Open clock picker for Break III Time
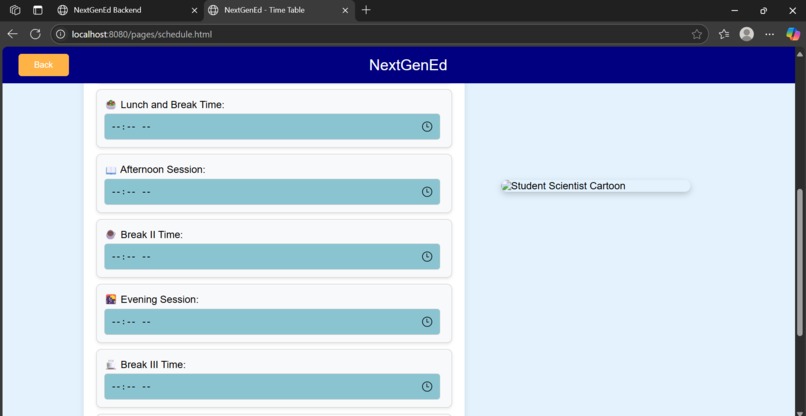806x416 pixels. pyautogui.click(x=427, y=387)
